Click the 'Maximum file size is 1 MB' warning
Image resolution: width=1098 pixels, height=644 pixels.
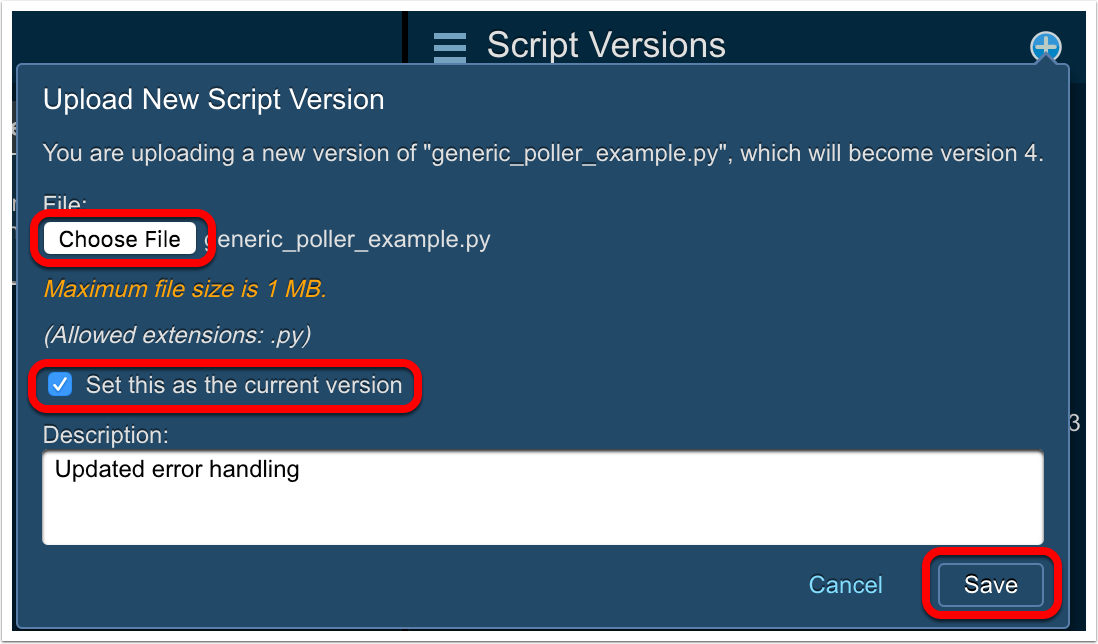pyautogui.click(x=185, y=290)
